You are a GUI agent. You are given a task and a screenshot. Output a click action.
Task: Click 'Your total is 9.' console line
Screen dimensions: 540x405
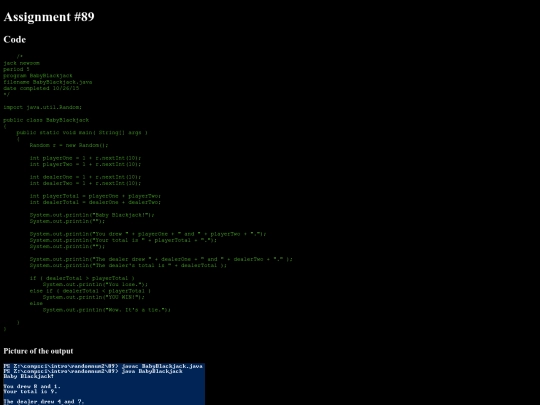coord(30,392)
